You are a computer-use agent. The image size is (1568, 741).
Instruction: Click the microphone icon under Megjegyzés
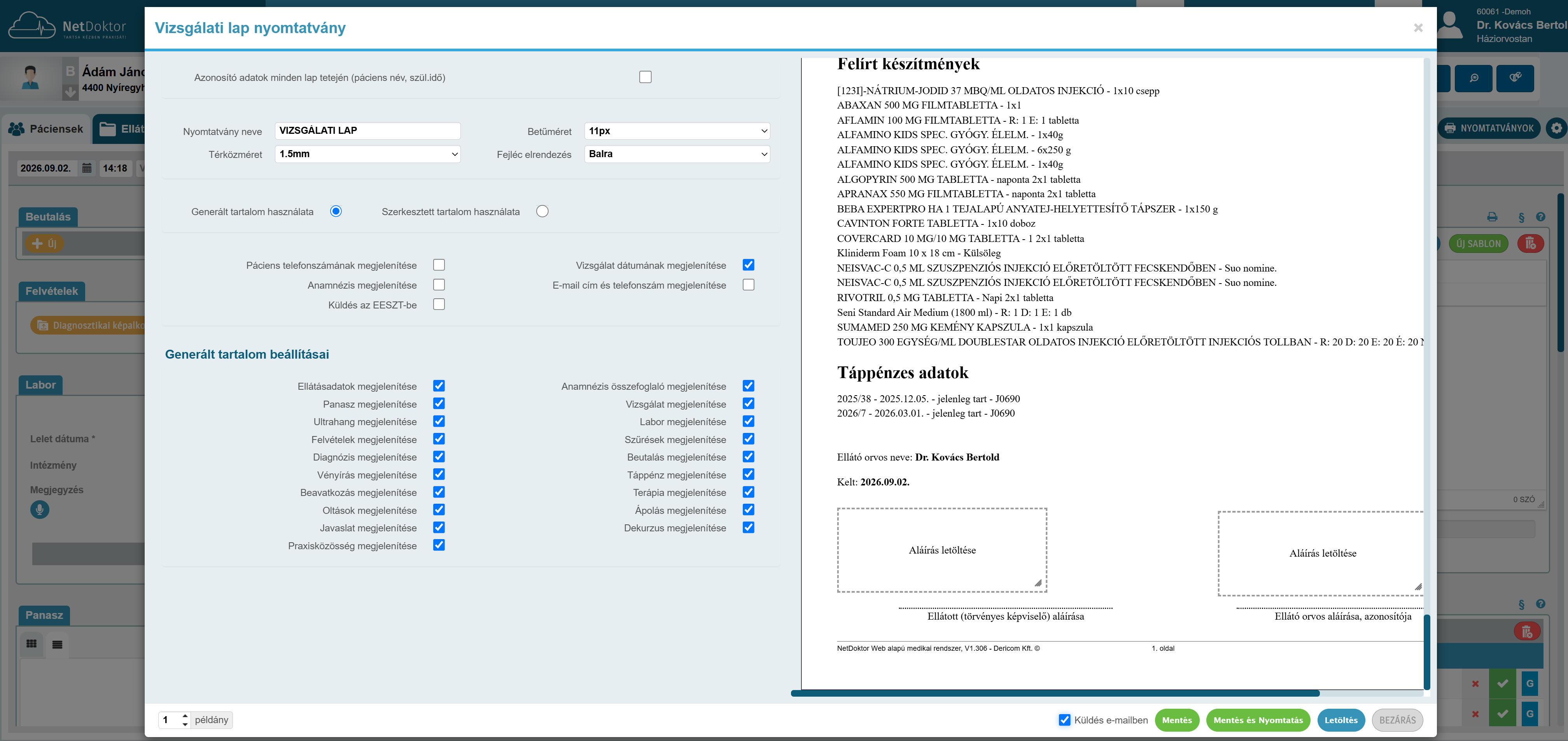click(40, 509)
